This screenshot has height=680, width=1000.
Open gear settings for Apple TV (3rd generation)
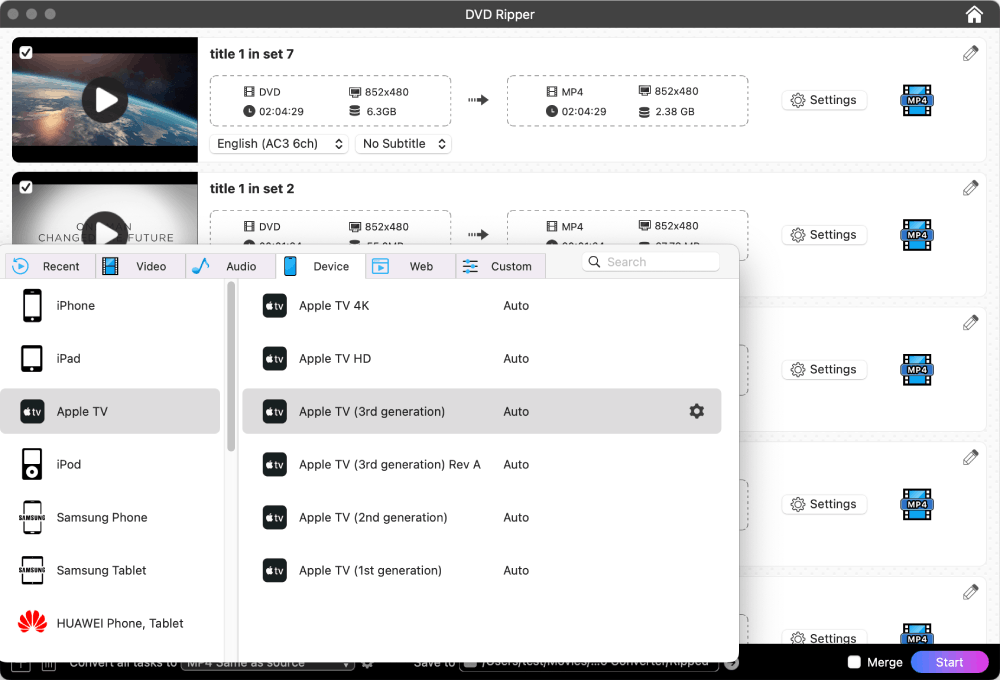coord(697,411)
